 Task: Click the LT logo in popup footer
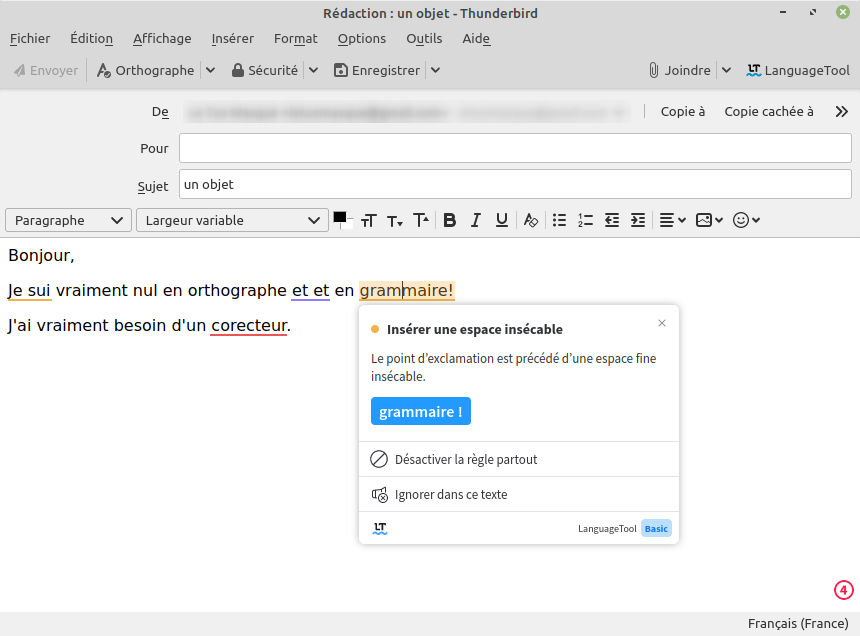380,529
